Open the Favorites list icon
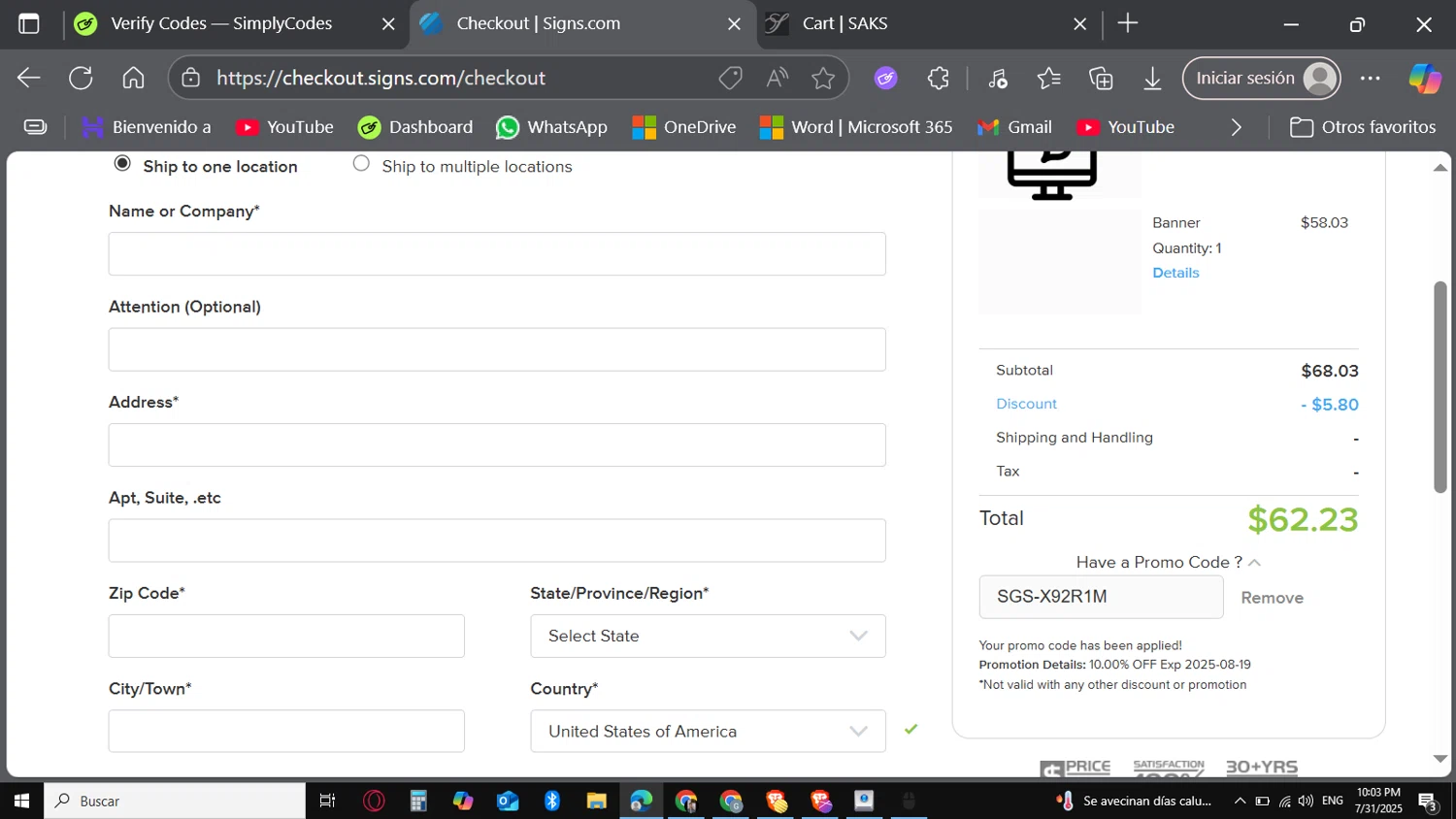This screenshot has width=1456, height=819. pyautogui.click(x=1049, y=79)
